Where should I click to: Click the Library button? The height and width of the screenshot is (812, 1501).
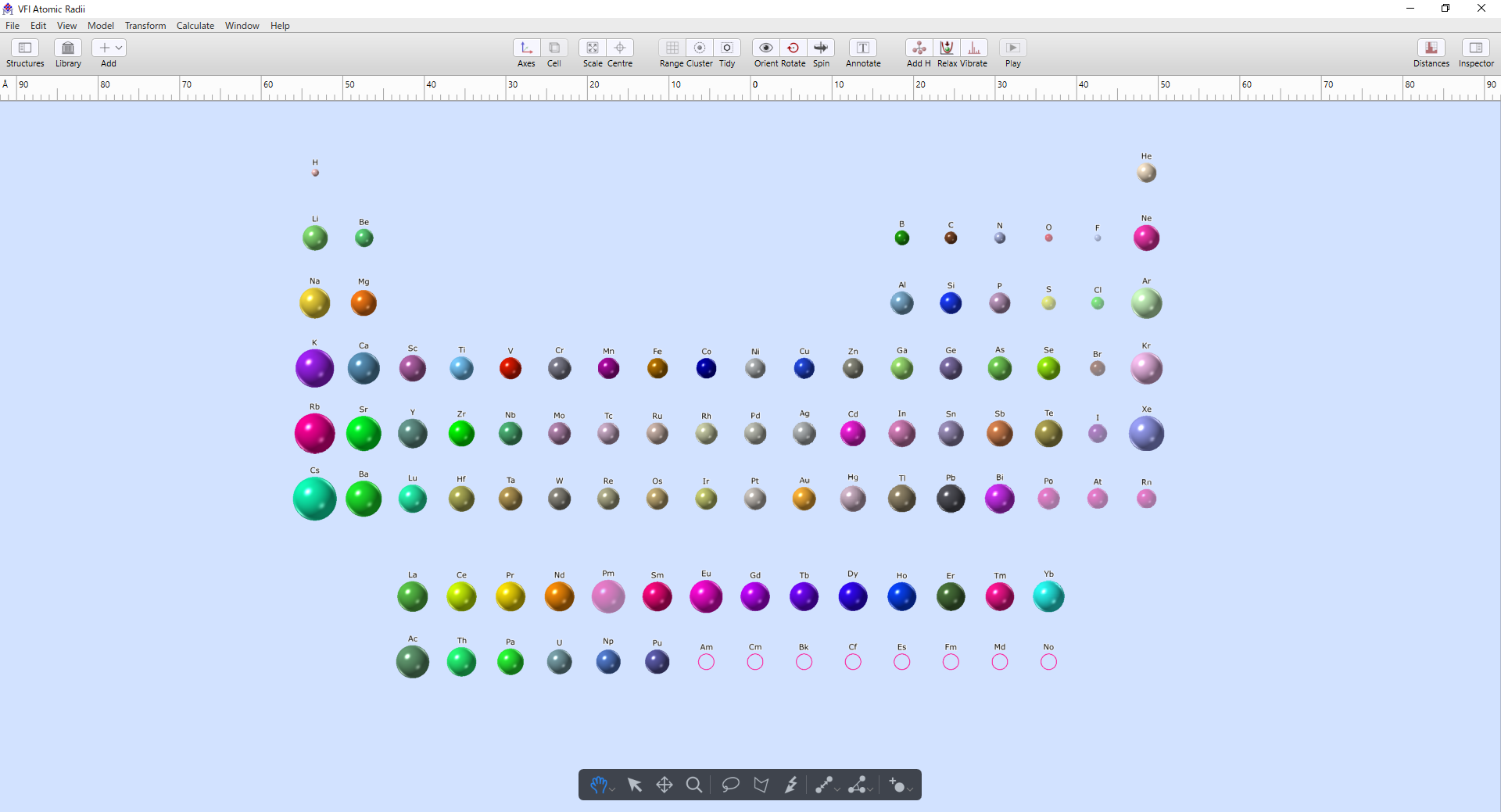coord(68,48)
